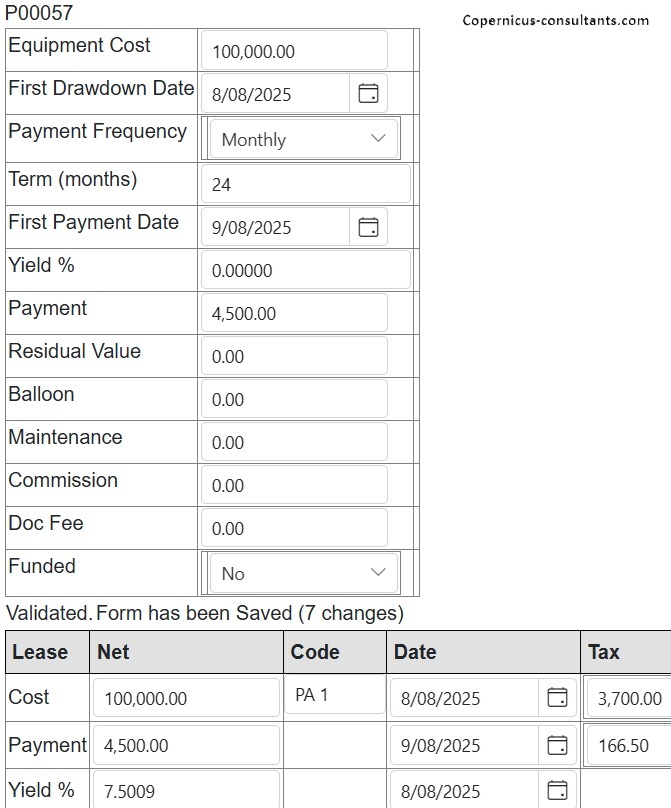The height and width of the screenshot is (808, 671).
Task: Open calendar icon in Payment row date
Action: pos(557,745)
